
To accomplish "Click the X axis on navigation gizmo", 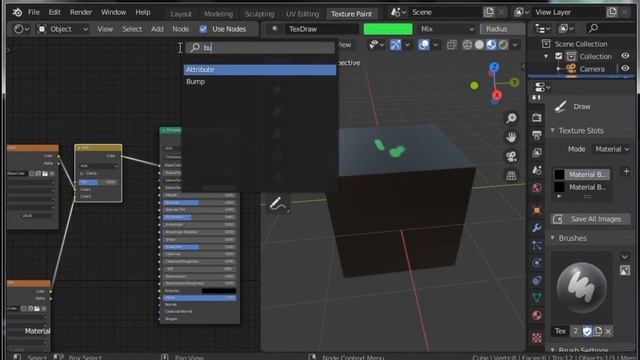I will [x=496, y=95].
